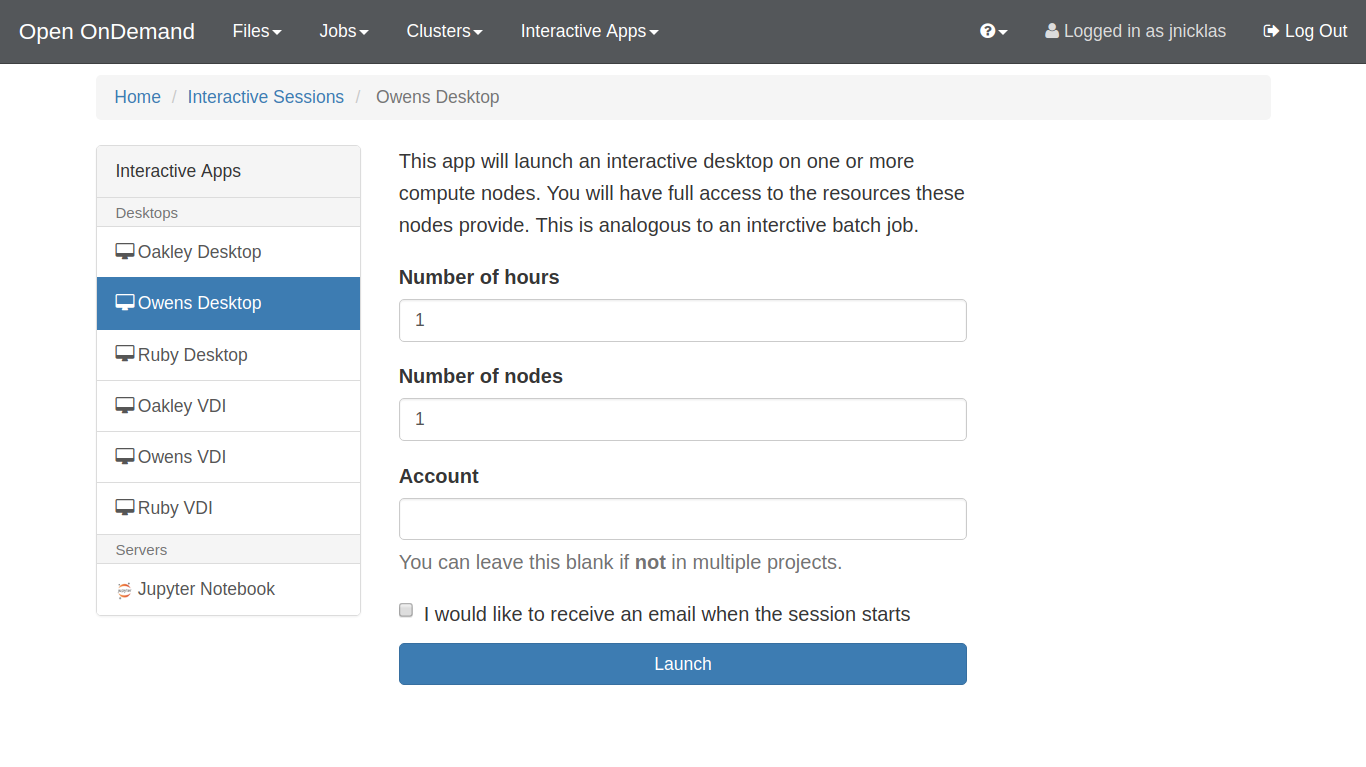Click the monitor icon beside Ruby VDI
This screenshot has height=767, width=1366.
point(125,508)
